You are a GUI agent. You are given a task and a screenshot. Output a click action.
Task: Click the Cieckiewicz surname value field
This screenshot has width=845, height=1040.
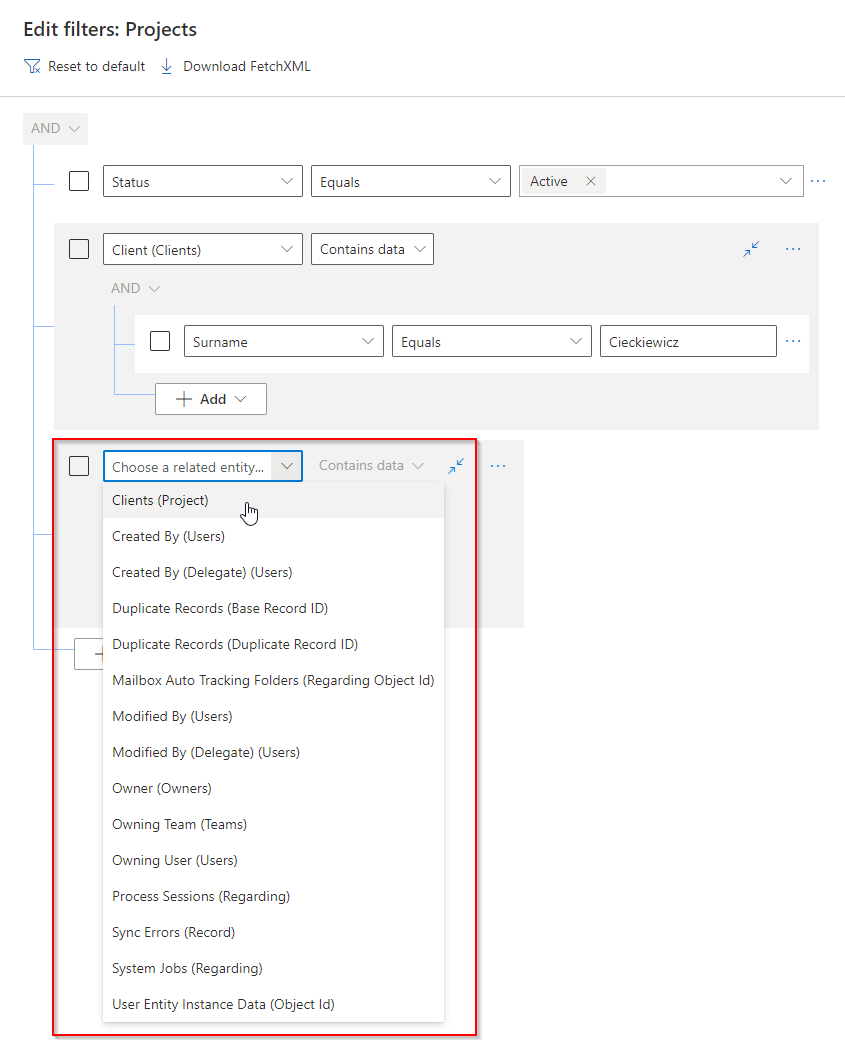688,341
